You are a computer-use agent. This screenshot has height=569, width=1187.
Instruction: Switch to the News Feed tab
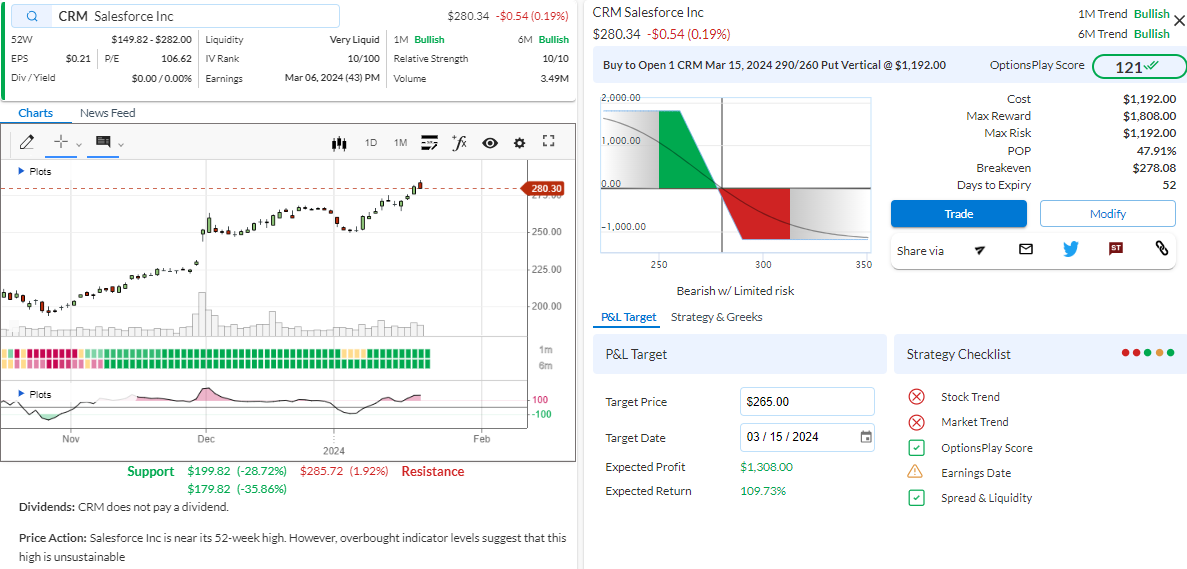107,113
